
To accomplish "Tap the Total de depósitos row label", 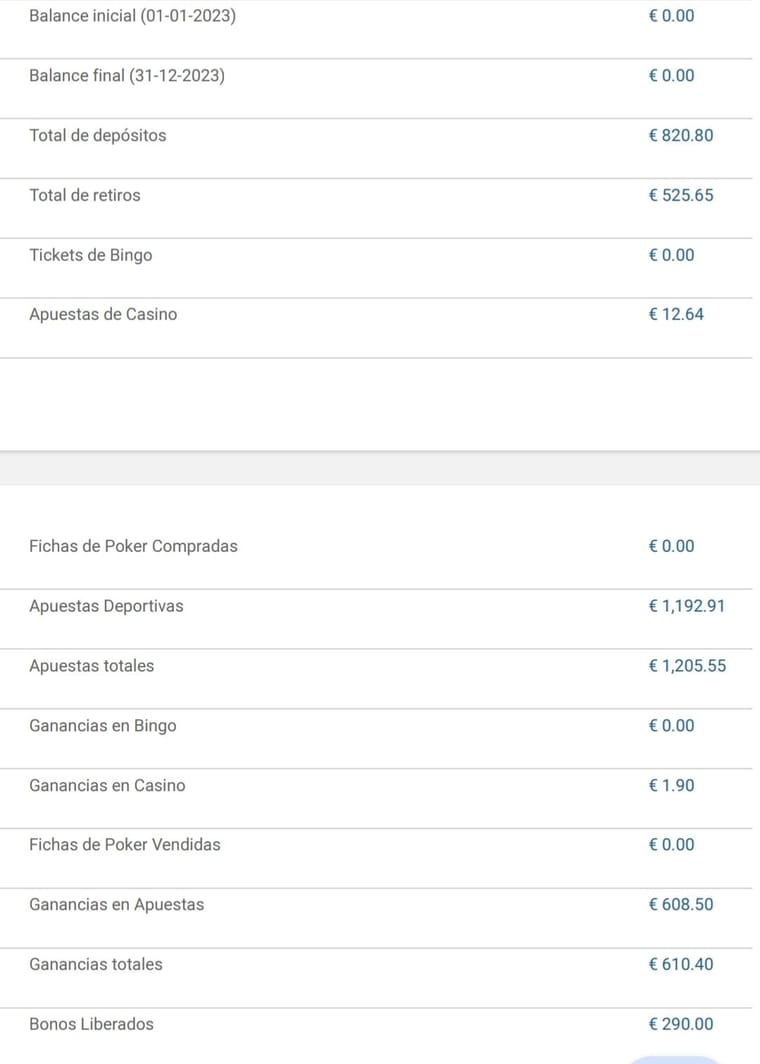I will point(98,136).
